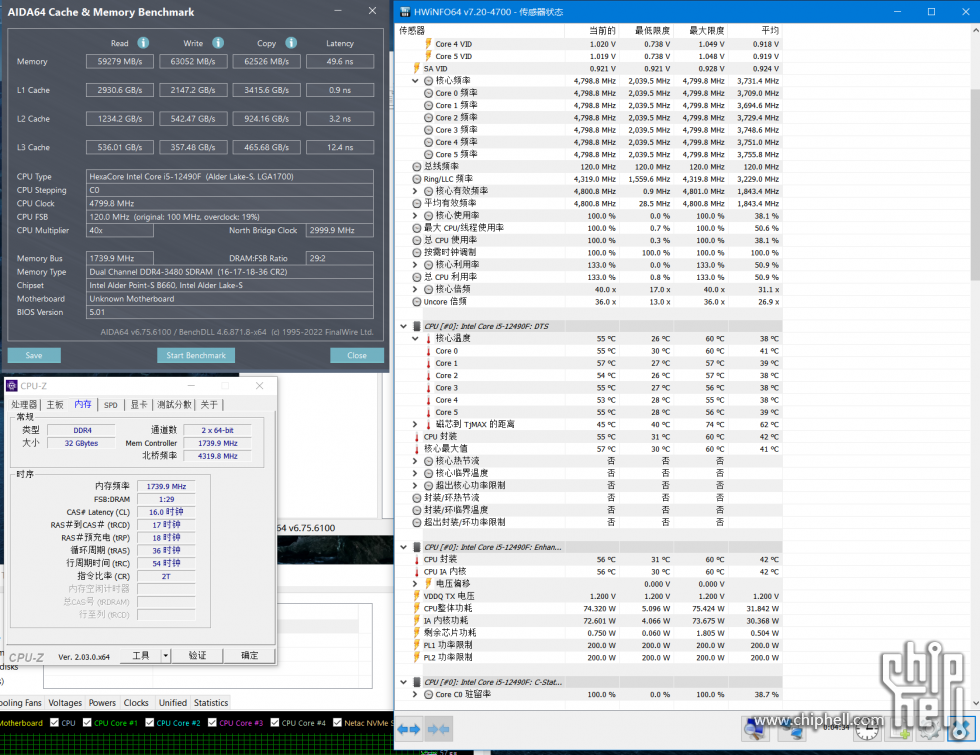This screenshot has width=980, height=755.
Task: Expand the 核心使用率 tree node
Action: tap(415, 216)
